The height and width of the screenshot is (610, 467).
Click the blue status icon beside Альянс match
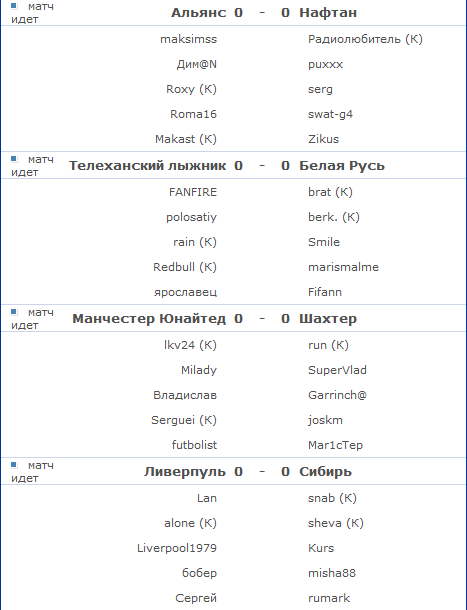[x=14, y=6]
